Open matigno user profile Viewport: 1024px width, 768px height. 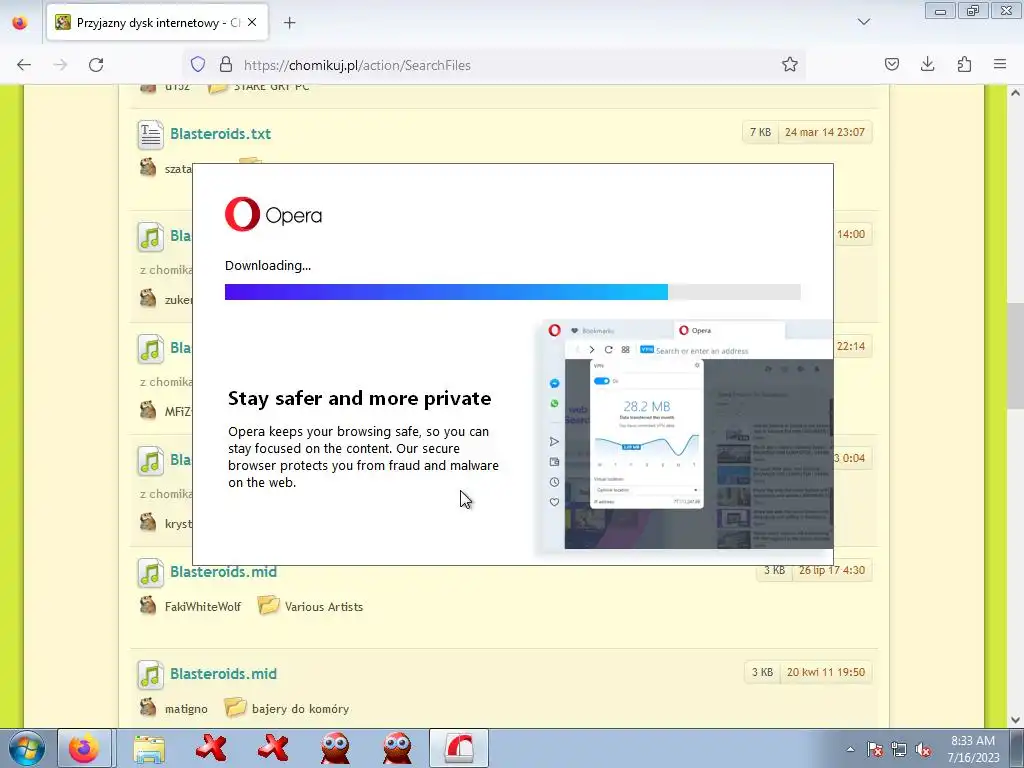[186, 709]
